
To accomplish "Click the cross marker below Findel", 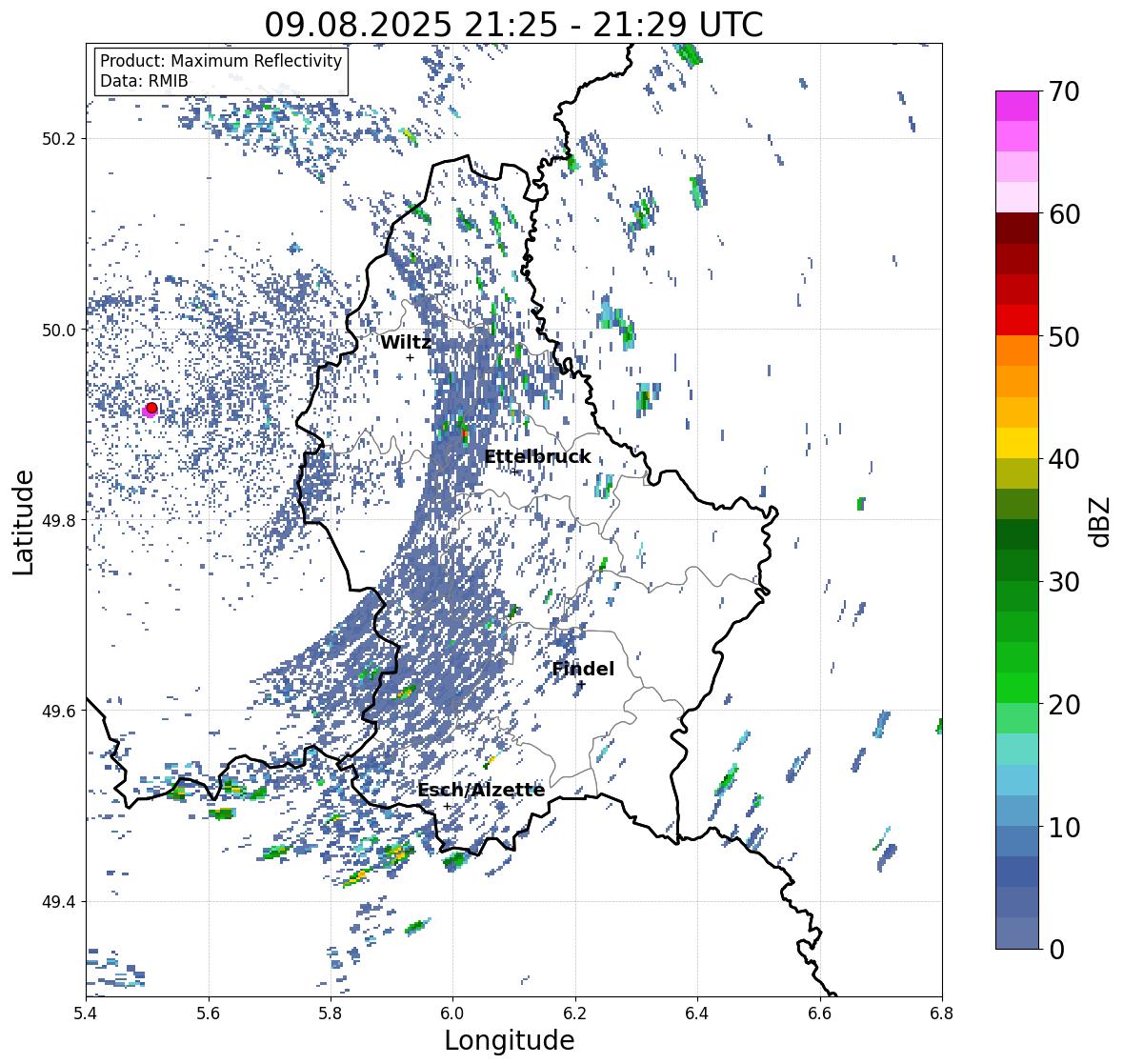I will [582, 685].
